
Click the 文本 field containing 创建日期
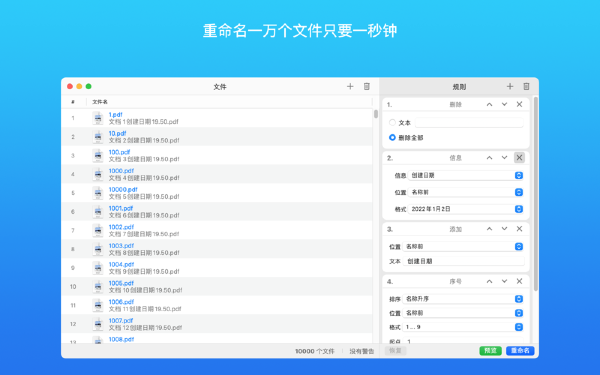[x=463, y=261]
